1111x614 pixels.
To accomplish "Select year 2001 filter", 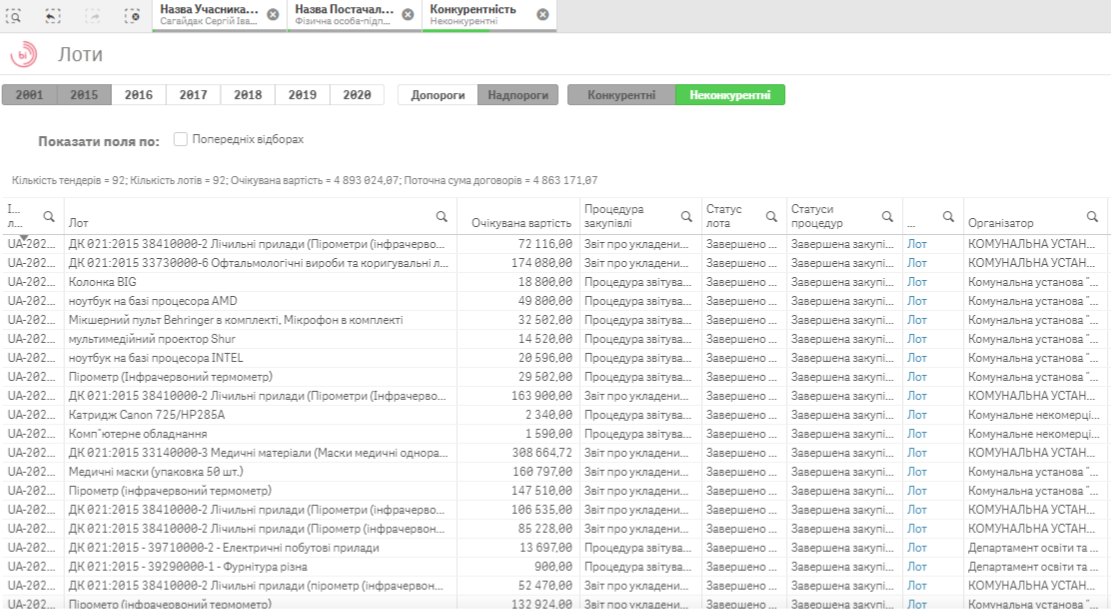I will [x=30, y=95].
